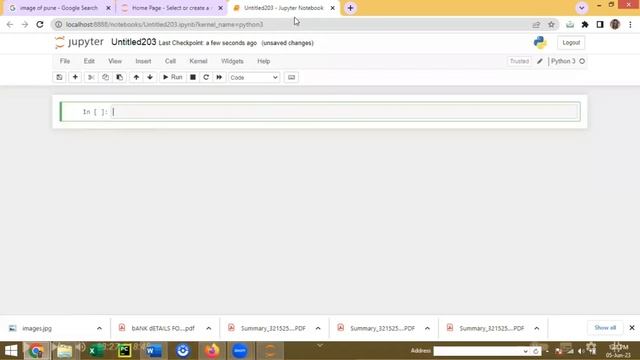Switch to the Home Page tab
Screen dimensions: 640x360
172,8
